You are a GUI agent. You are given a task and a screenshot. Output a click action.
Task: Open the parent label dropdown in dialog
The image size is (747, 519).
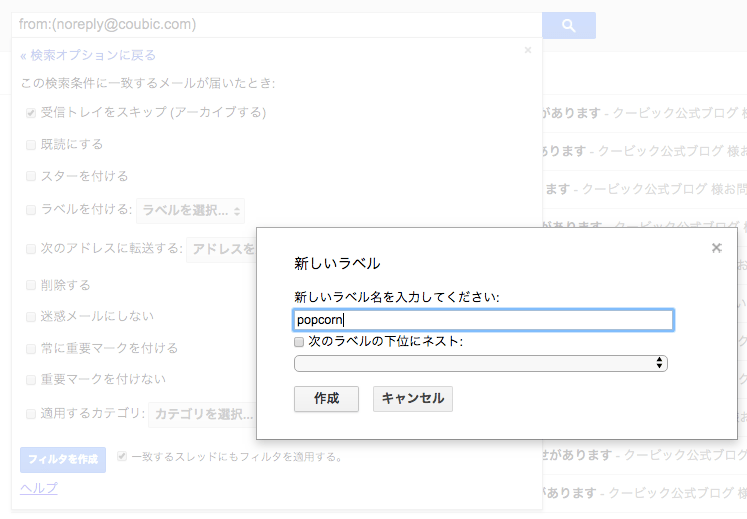tap(481, 363)
